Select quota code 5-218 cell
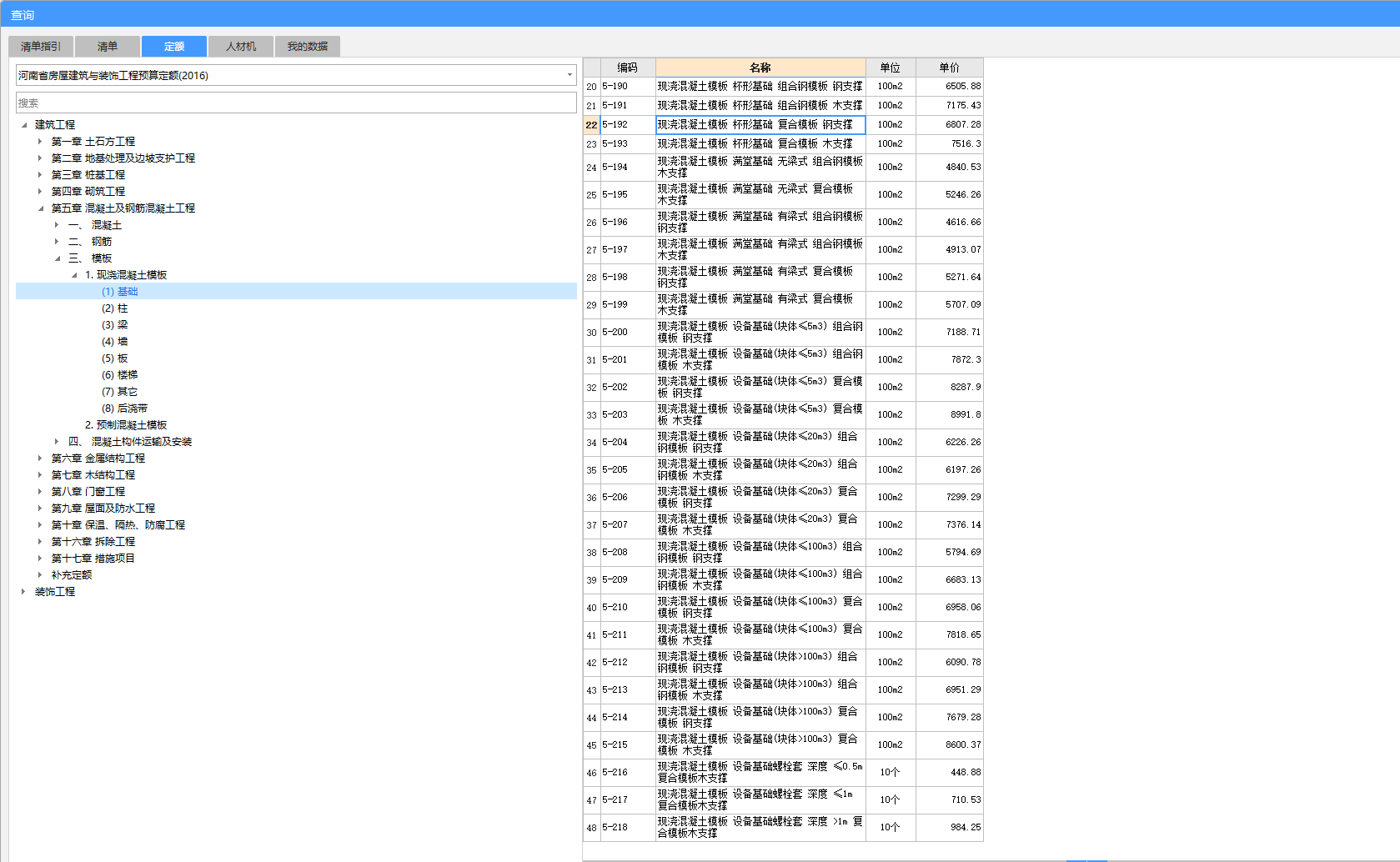Viewport: 1400px width, 862px height. point(628,828)
